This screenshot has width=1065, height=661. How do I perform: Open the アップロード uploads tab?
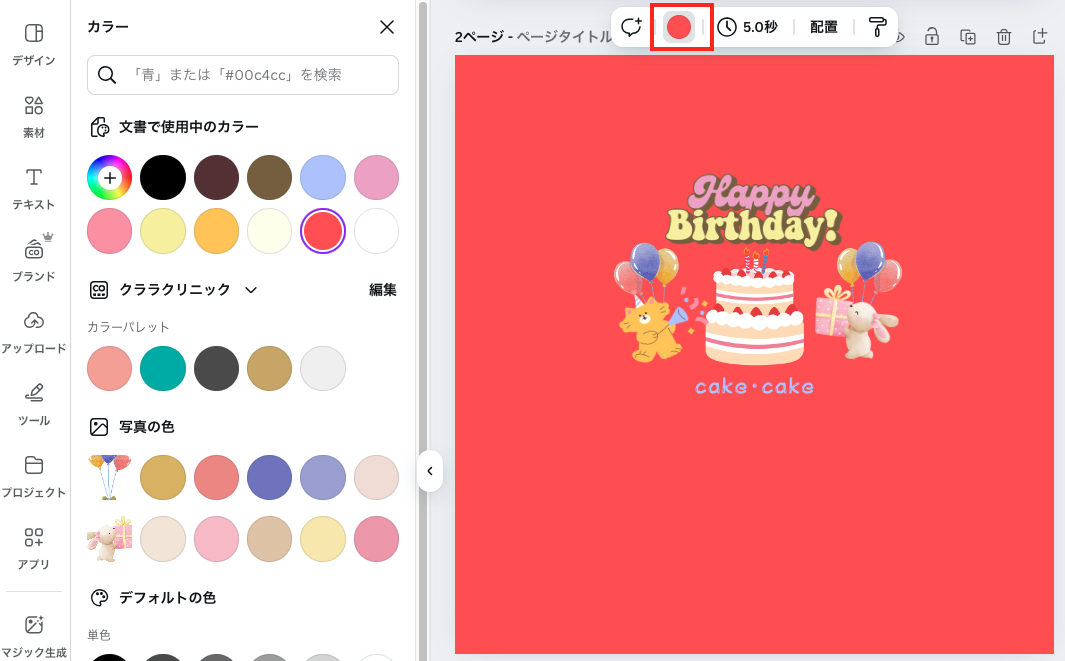[34, 333]
